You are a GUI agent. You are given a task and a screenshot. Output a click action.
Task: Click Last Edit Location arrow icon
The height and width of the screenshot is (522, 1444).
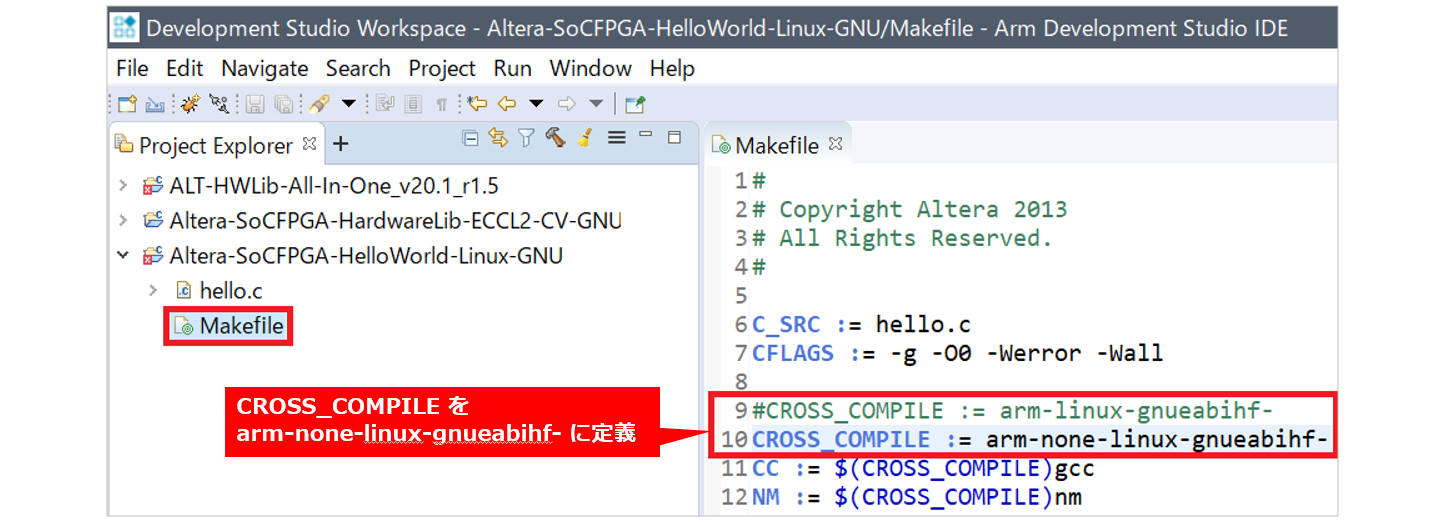click(x=477, y=103)
